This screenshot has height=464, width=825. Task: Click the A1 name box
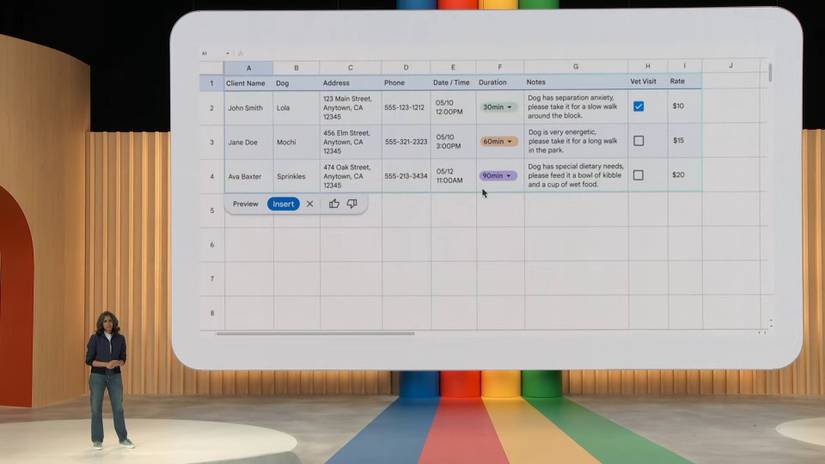pyautogui.click(x=205, y=53)
